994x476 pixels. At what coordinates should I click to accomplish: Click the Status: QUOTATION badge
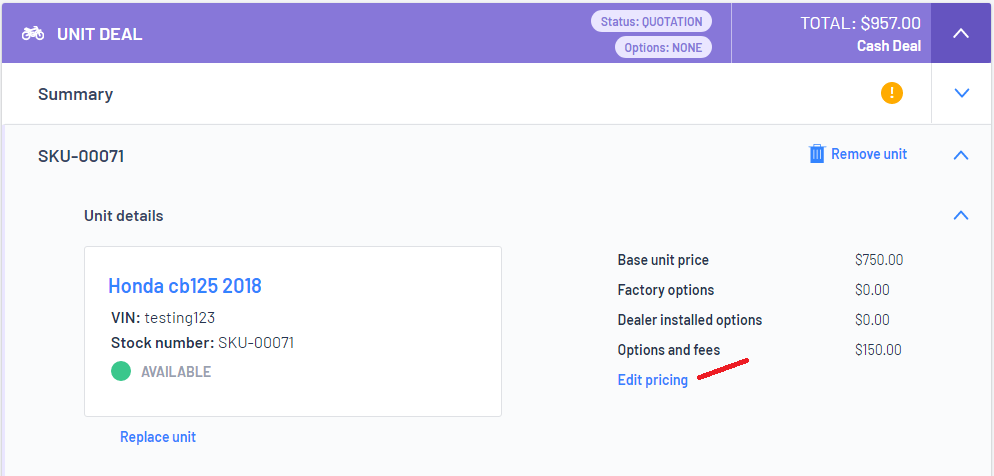point(651,22)
